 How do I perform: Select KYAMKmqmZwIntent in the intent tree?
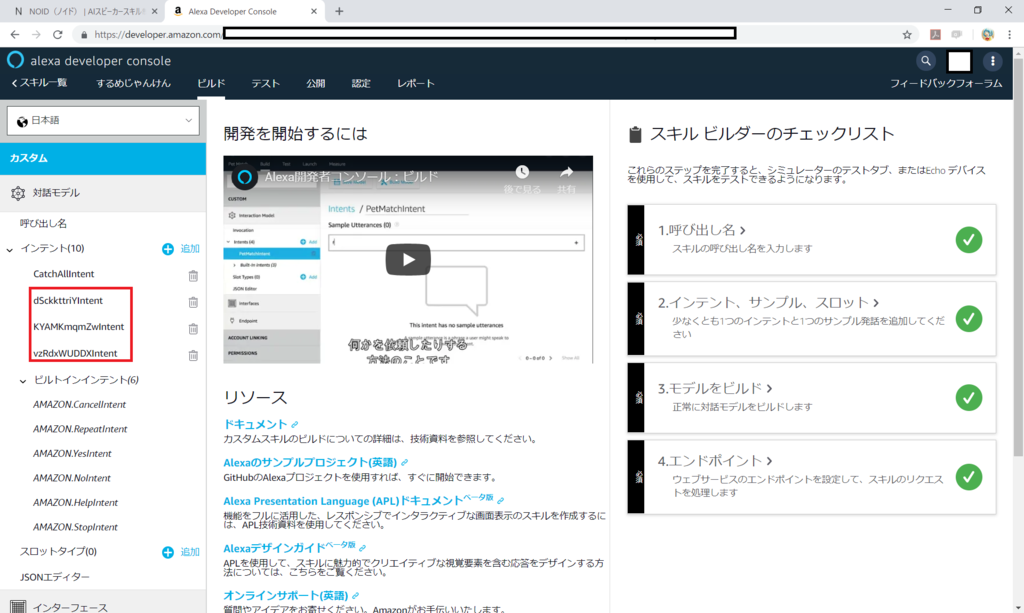(x=78, y=327)
